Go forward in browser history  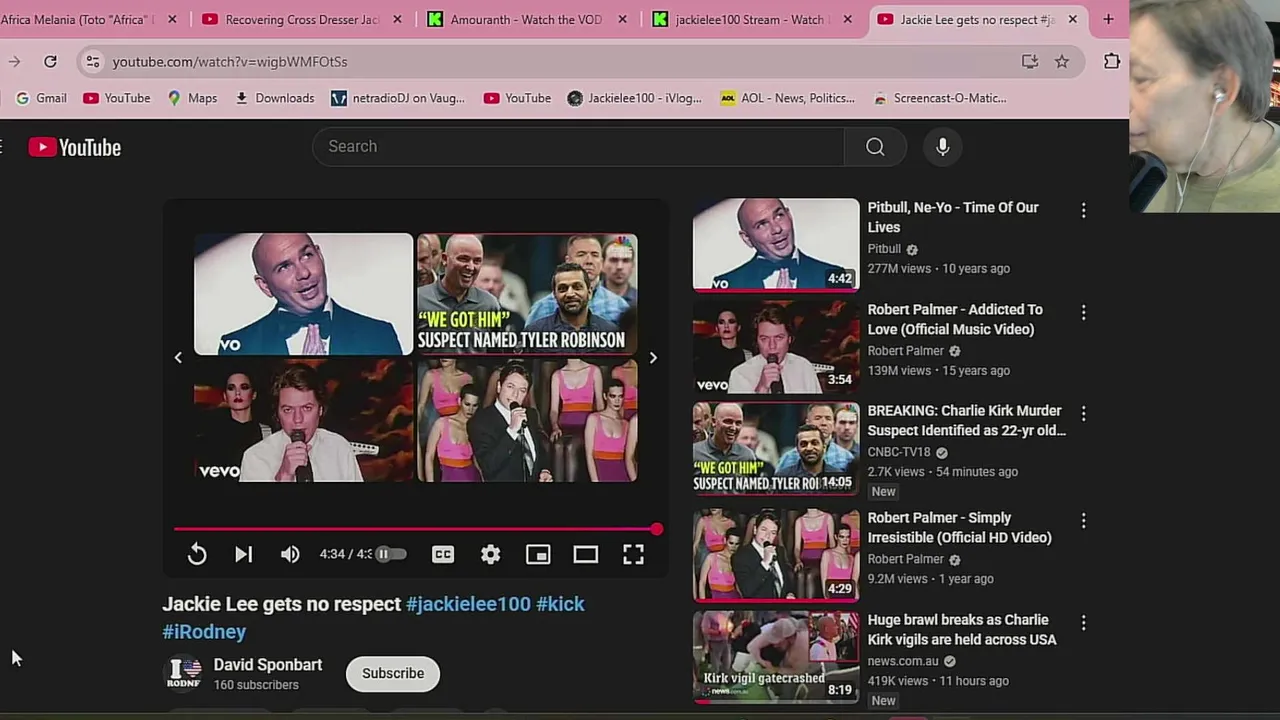click(14, 62)
